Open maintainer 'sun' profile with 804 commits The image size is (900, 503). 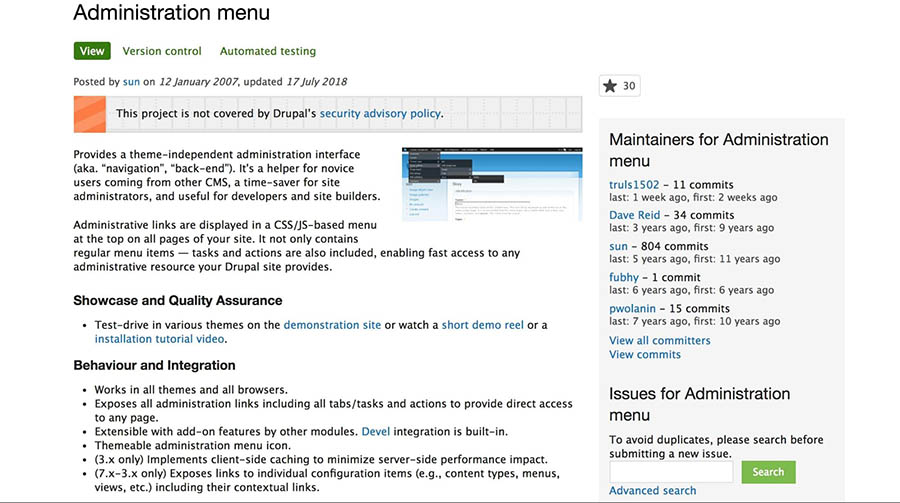[618, 246]
